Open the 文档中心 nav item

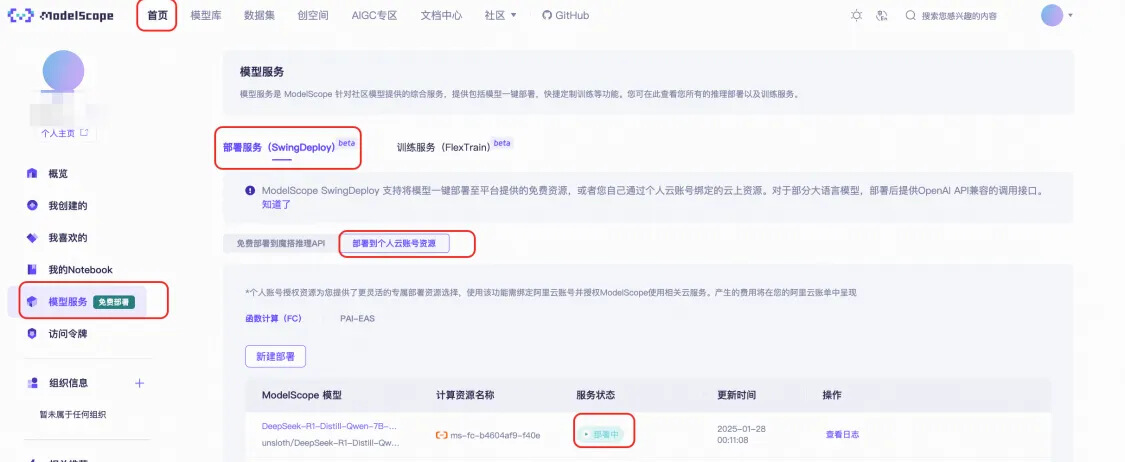pos(441,15)
